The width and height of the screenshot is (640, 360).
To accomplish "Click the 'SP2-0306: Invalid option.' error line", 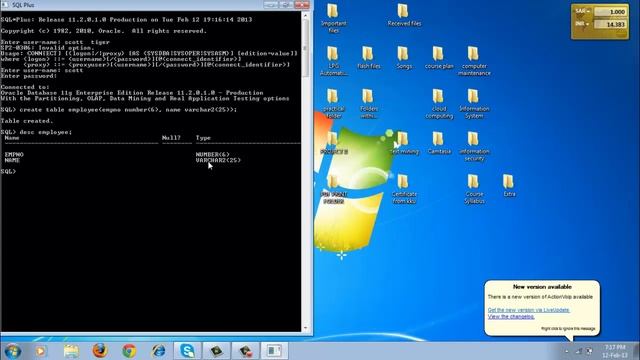I will [47, 47].
